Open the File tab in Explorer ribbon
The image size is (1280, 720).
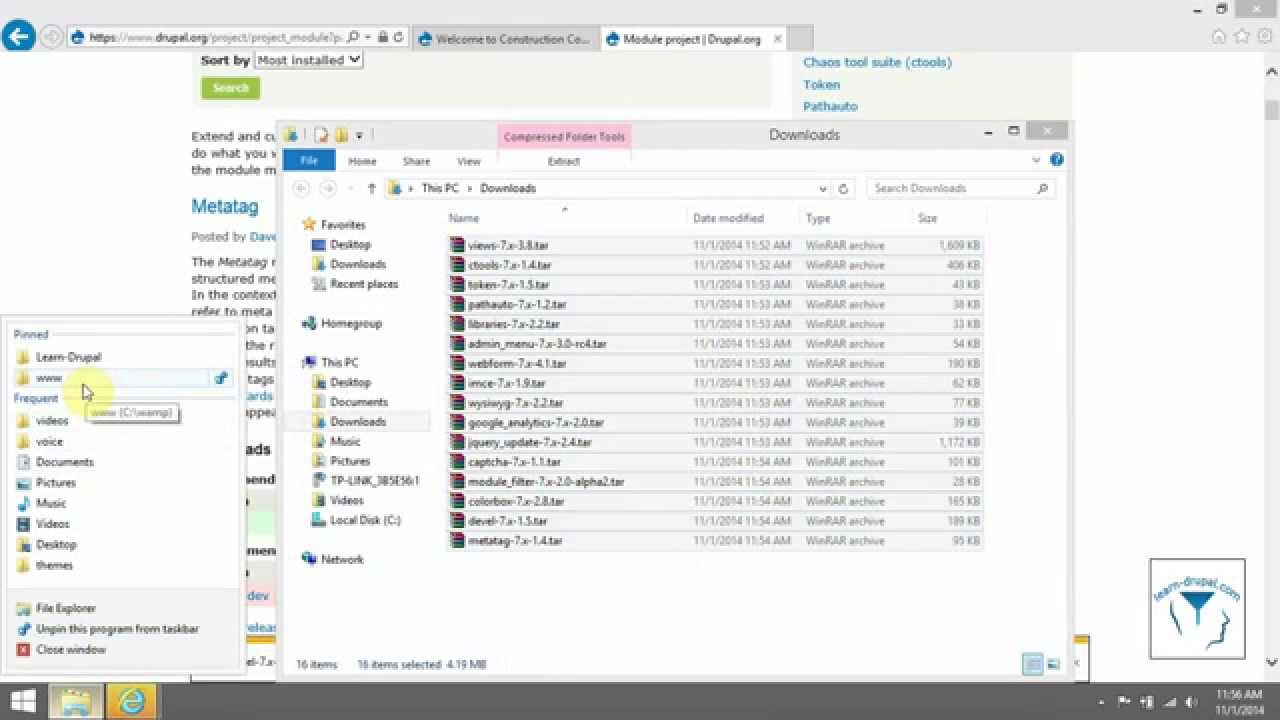pos(309,161)
